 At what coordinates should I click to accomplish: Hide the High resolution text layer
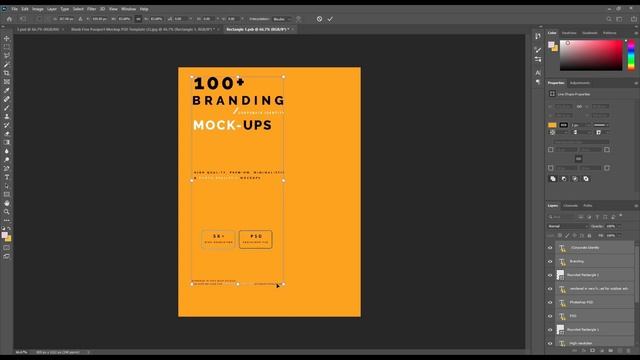550,343
